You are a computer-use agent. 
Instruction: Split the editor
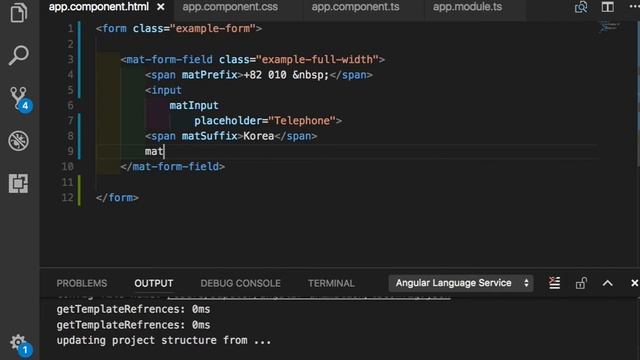point(607,7)
